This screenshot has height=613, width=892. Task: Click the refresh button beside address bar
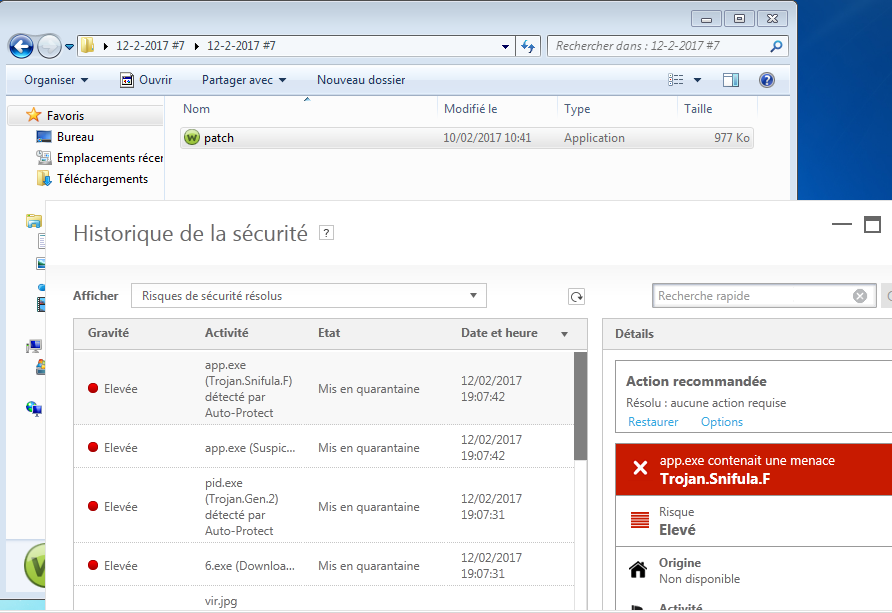click(528, 47)
